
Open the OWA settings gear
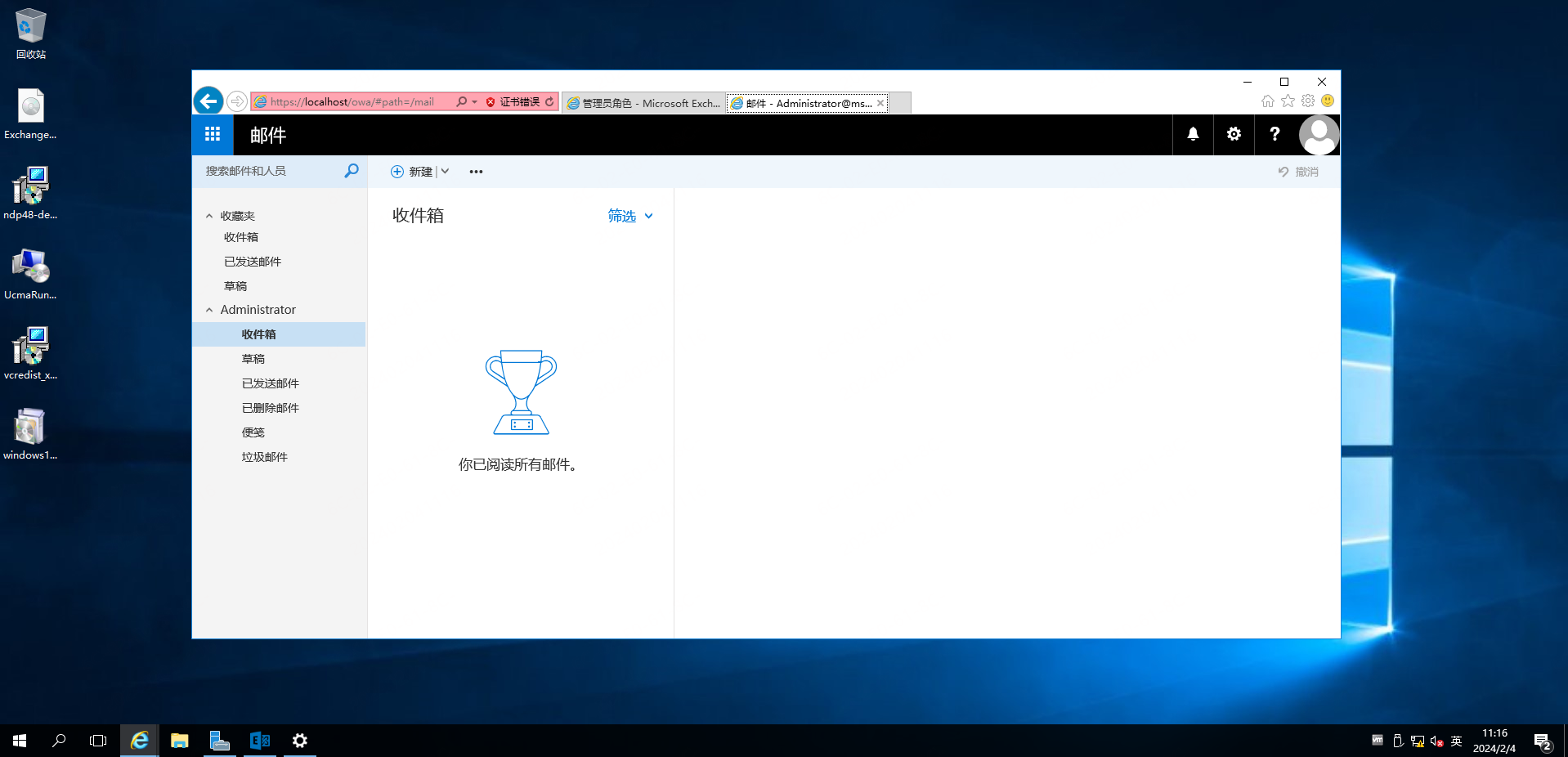pyautogui.click(x=1234, y=135)
